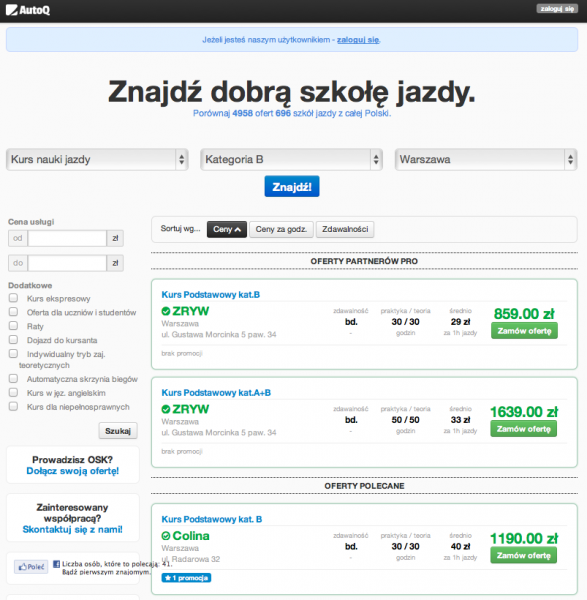The width and height of the screenshot is (587, 600).
Task: Sort offers by Zdawalności
Action: click(x=345, y=229)
